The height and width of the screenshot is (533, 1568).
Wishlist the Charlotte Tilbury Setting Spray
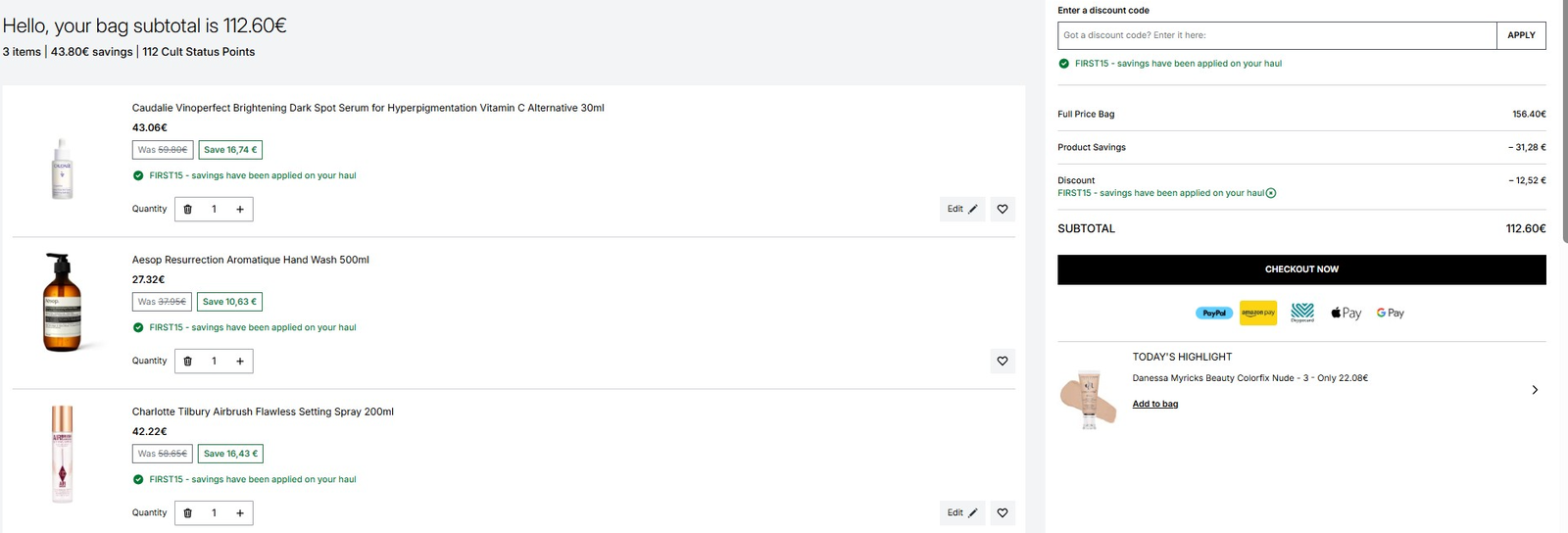click(1003, 512)
